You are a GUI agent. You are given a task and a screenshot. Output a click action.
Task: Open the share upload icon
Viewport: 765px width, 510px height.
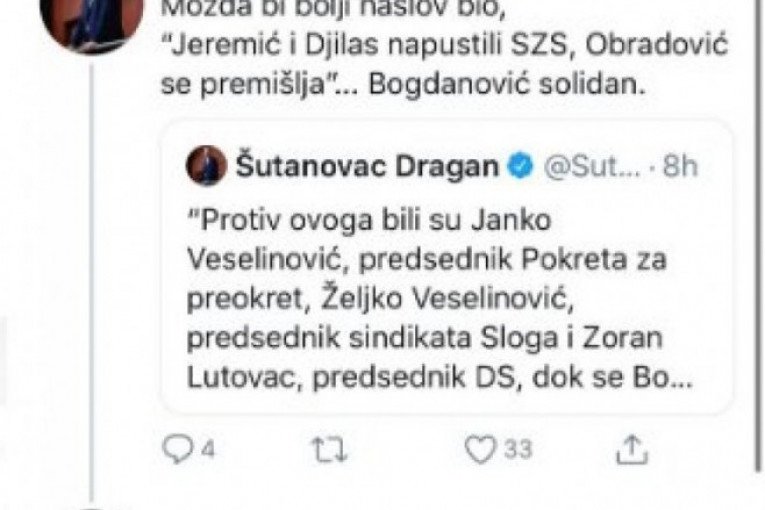point(632,449)
